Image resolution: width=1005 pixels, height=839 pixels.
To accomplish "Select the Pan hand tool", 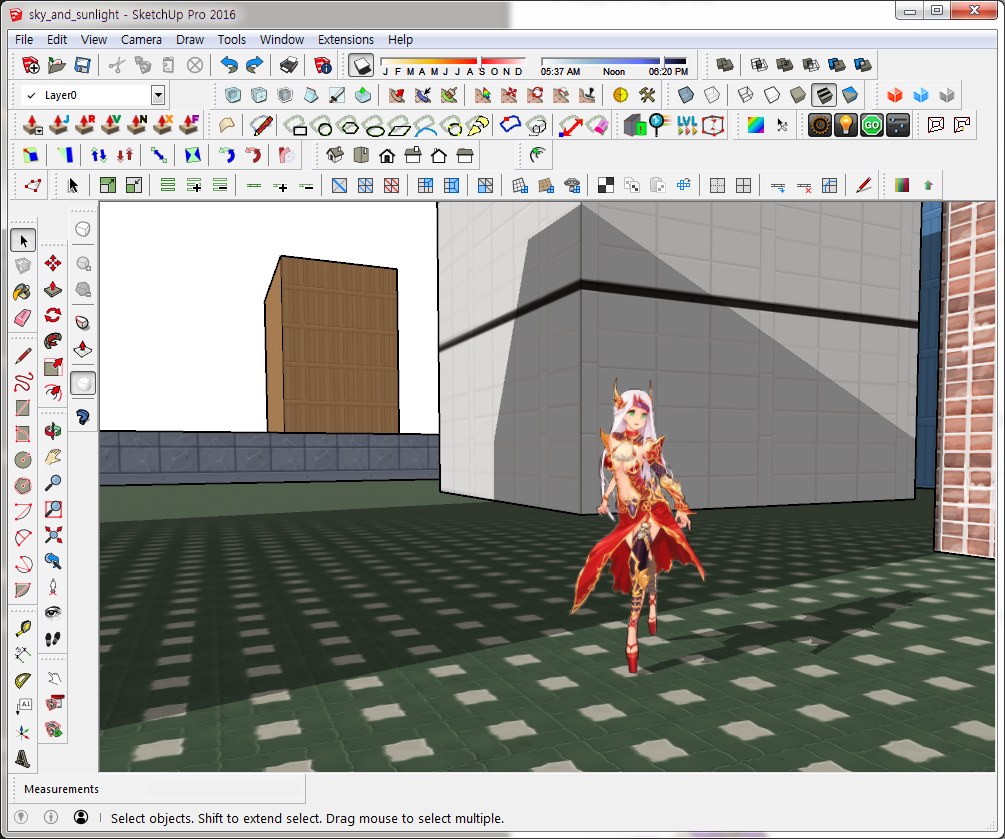I will click(x=53, y=457).
